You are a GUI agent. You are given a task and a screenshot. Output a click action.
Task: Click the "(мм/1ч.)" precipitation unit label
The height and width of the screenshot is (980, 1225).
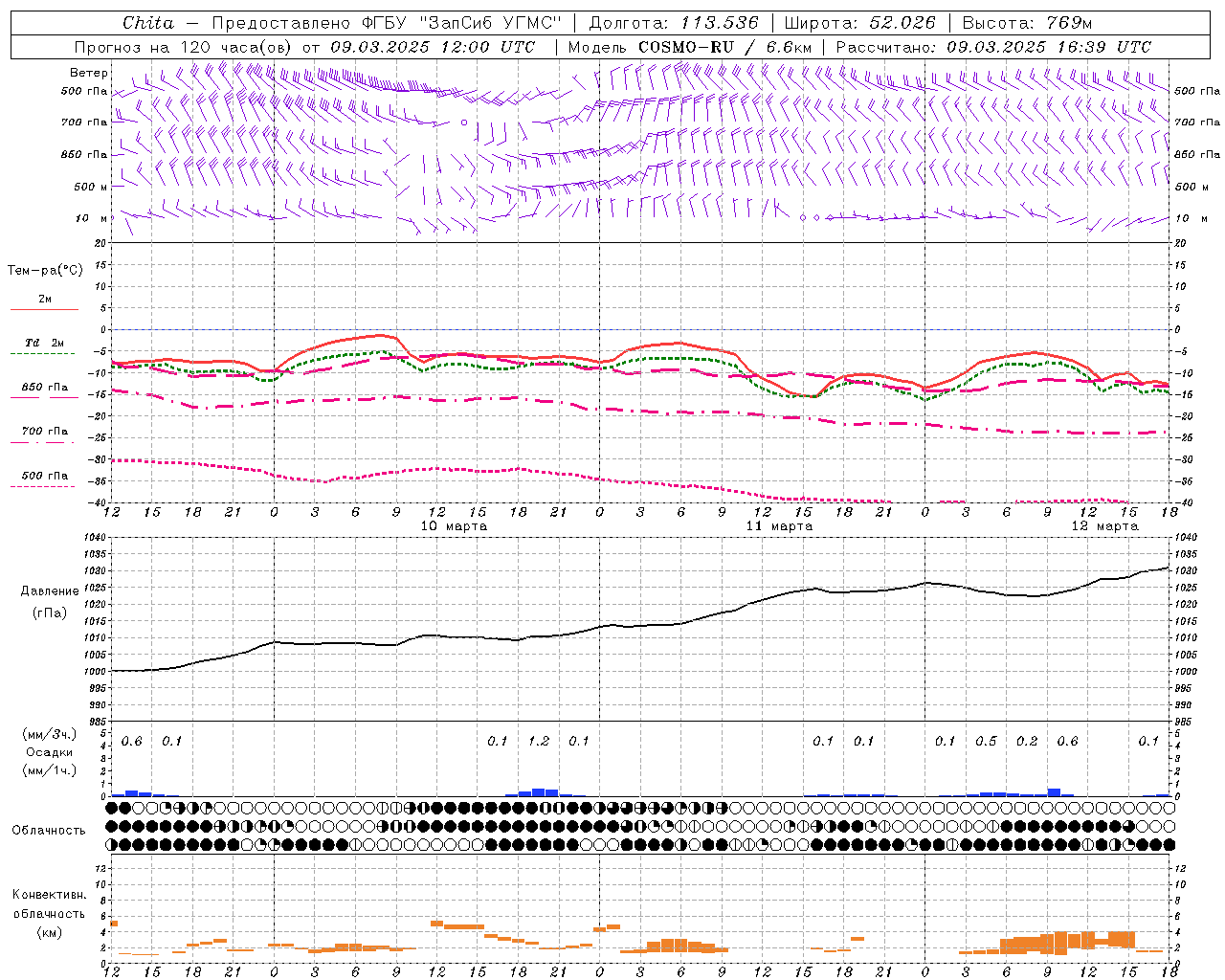coord(49,770)
